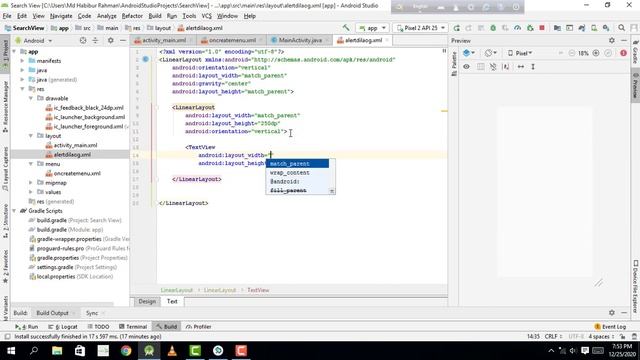The height and width of the screenshot is (360, 640).
Task: Switch to the MainActivity.java tab
Action: click(300, 40)
